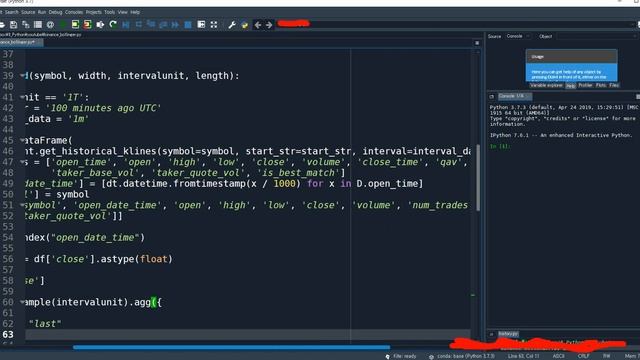Click the @ symbol finder toolbar icon
The image size is (640, 360).
(50, 25)
